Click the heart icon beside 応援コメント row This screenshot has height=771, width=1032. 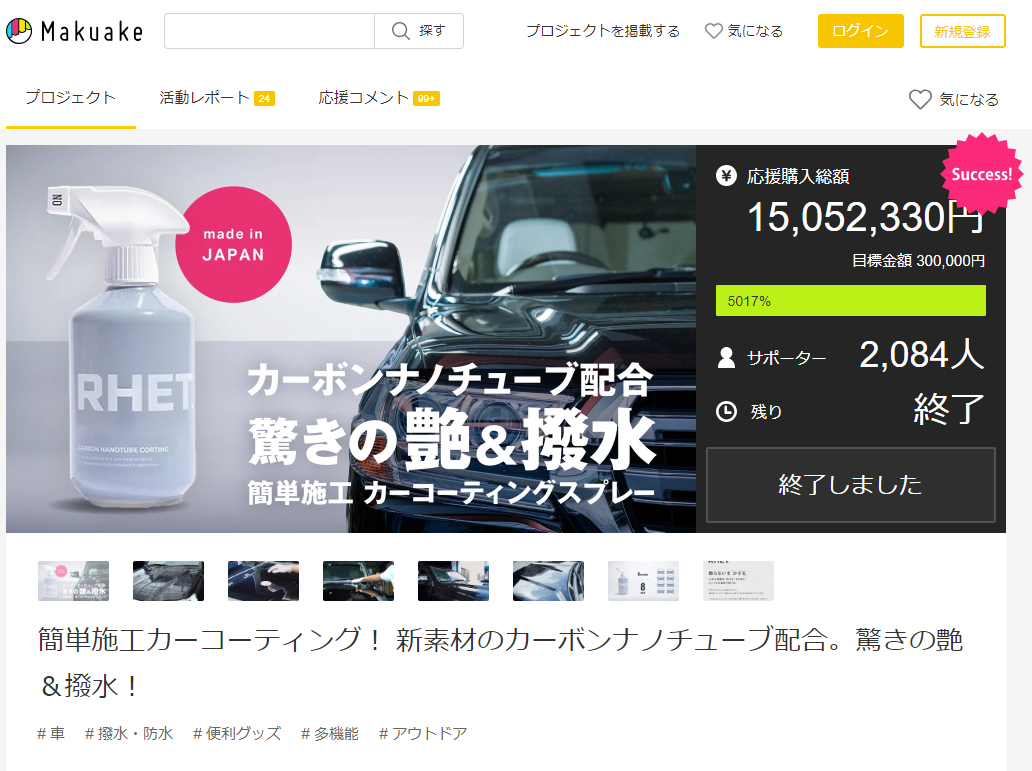click(x=919, y=99)
